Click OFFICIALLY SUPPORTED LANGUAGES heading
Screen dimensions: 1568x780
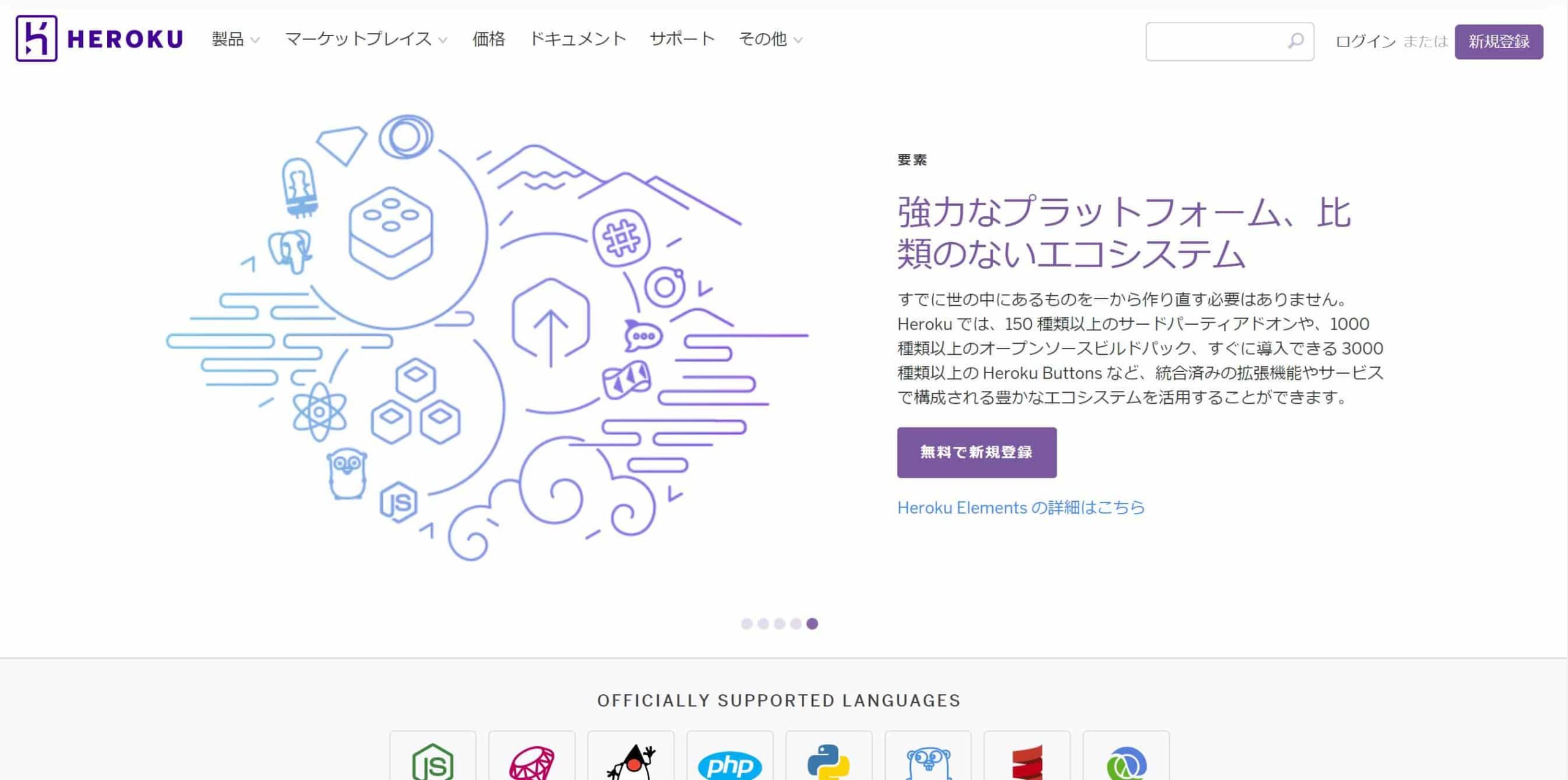pyautogui.click(x=779, y=700)
